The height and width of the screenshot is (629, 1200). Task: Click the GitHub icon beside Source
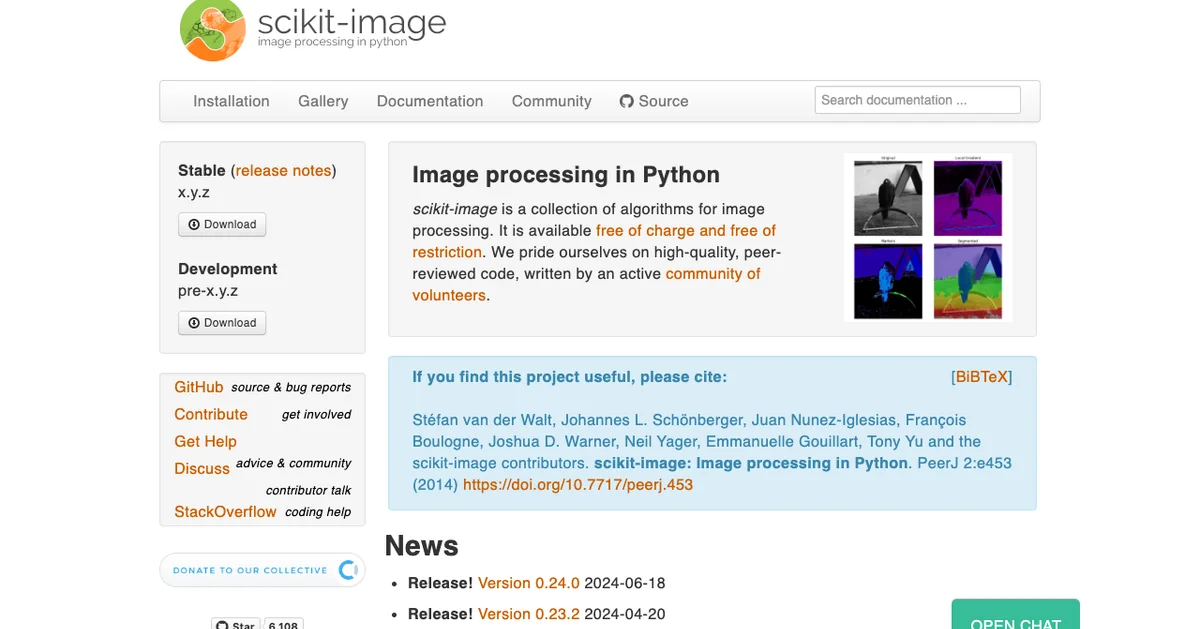(x=627, y=101)
